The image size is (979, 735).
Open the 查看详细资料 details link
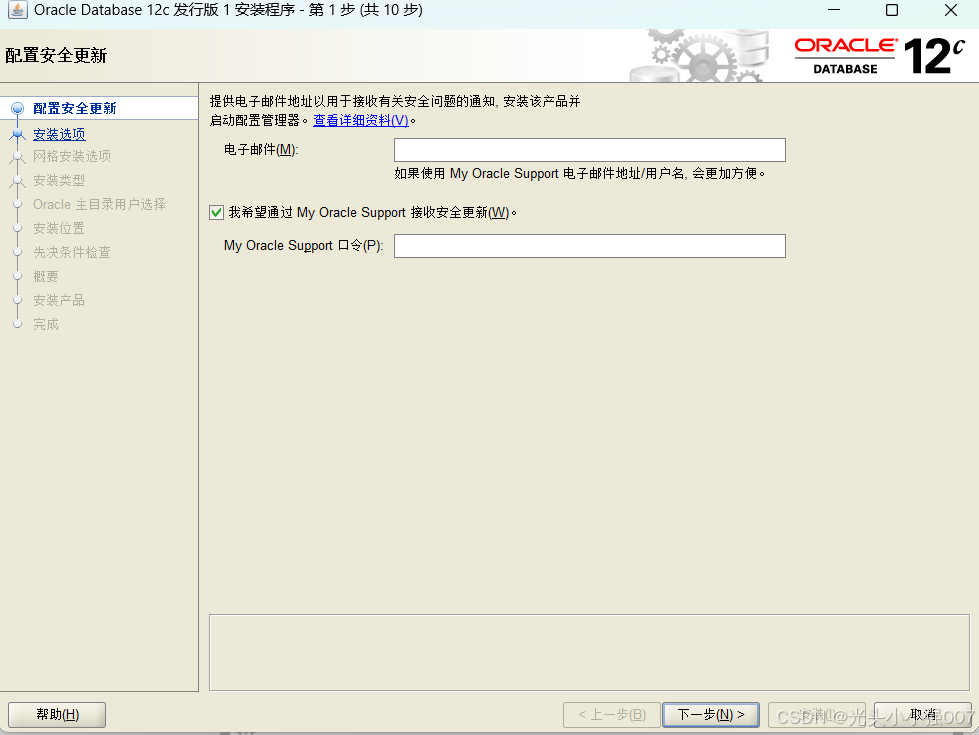361,120
